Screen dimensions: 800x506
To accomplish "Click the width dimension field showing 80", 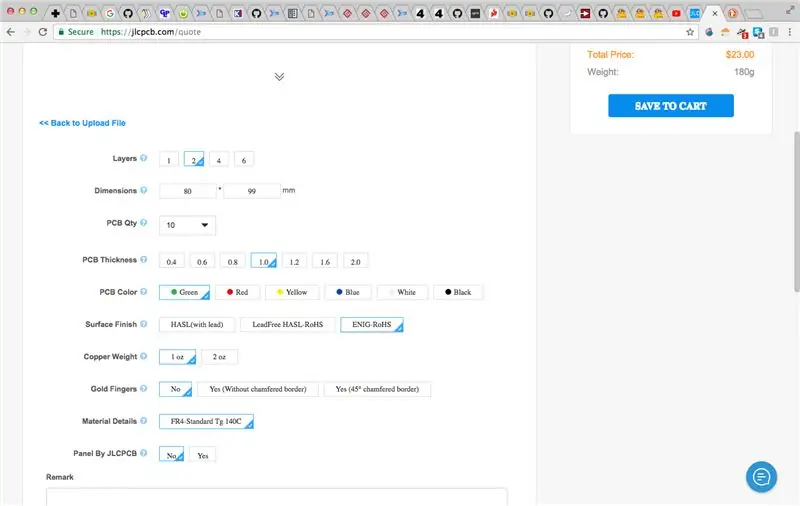I will pyautogui.click(x=188, y=191).
